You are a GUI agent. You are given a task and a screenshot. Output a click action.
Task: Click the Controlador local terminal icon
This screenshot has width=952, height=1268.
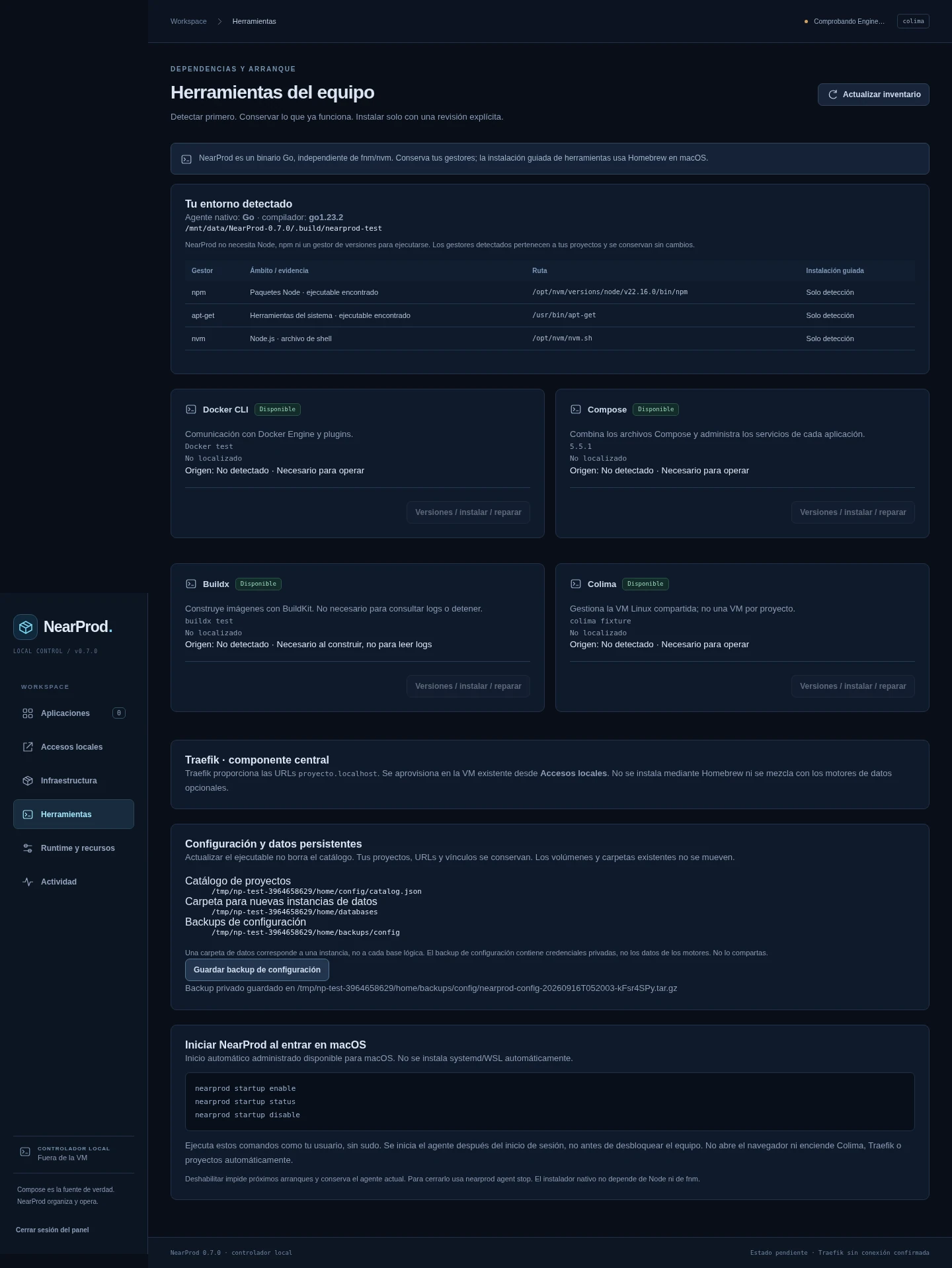tap(25, 1152)
